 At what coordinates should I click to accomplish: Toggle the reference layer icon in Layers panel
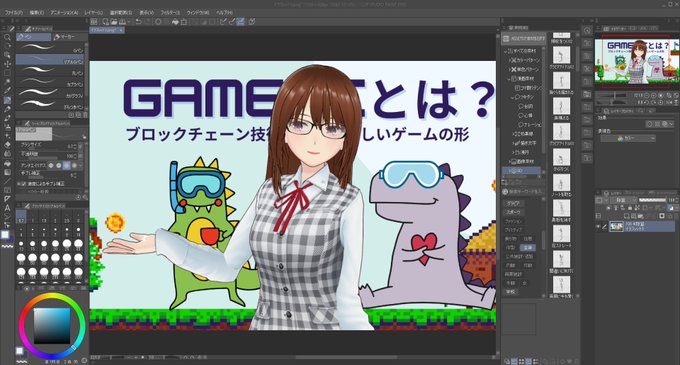click(616, 208)
